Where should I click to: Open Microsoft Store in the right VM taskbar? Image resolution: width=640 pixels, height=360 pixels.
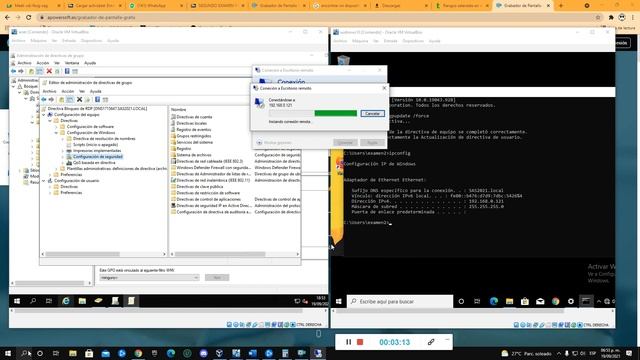[524, 301]
